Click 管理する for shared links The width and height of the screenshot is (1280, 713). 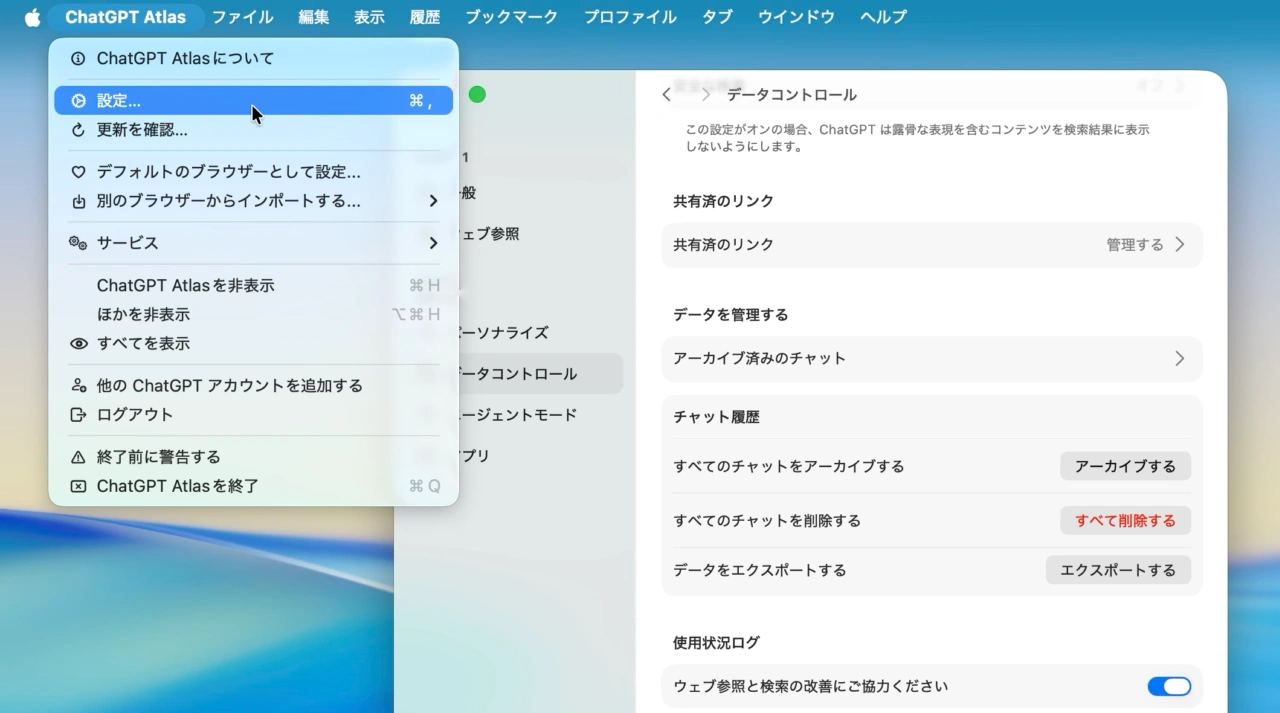coord(1135,244)
